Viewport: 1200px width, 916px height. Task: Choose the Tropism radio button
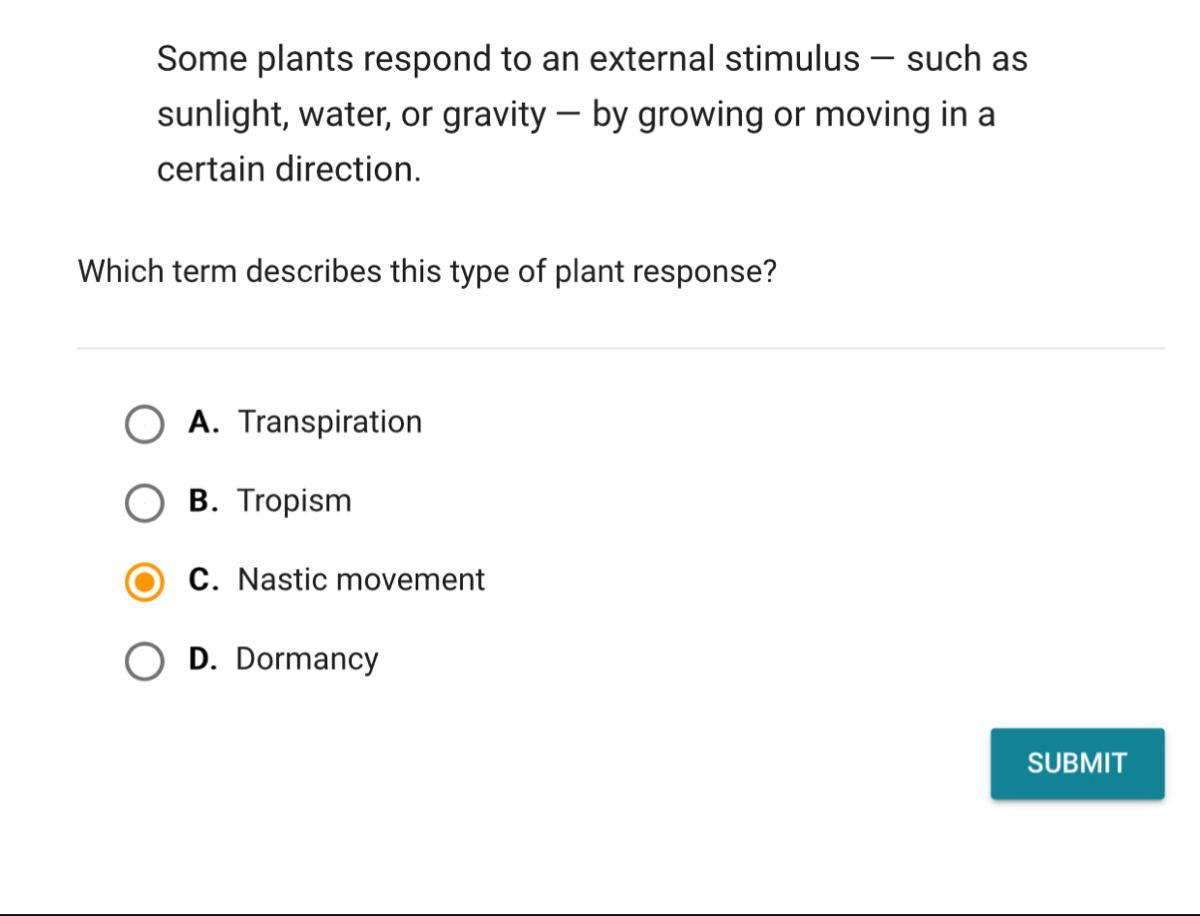(x=144, y=503)
